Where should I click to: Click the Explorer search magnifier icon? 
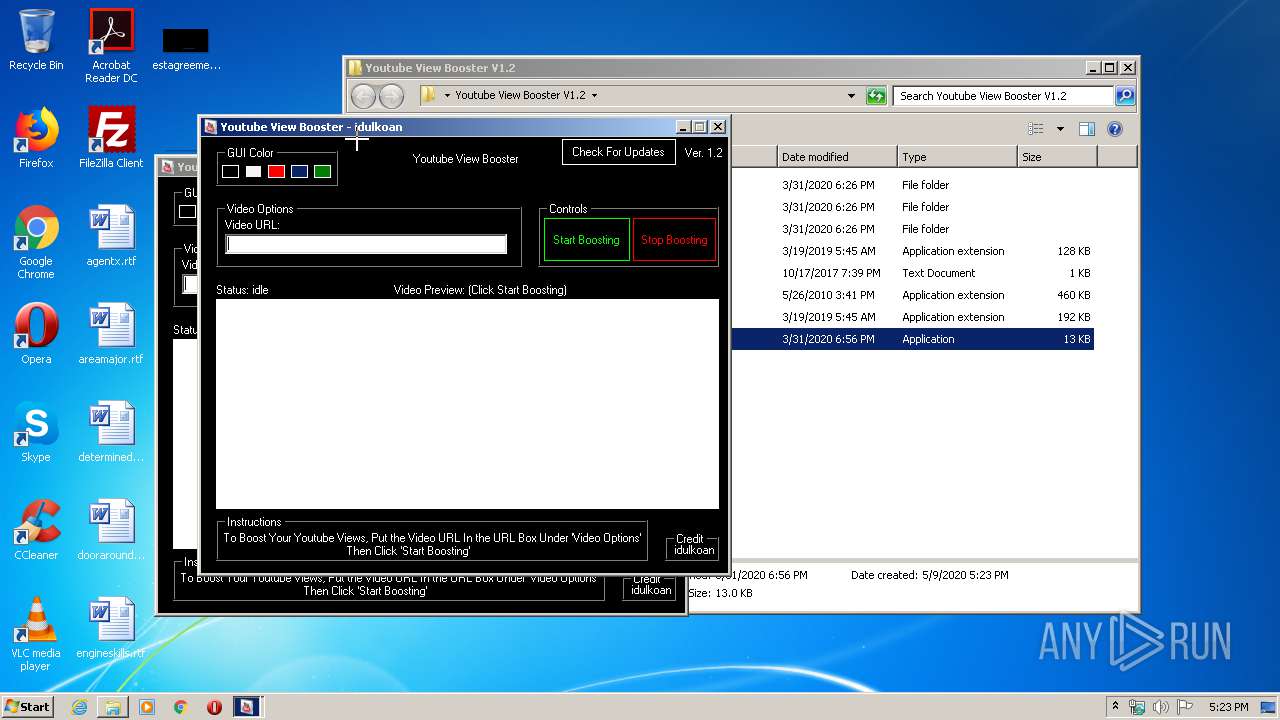coord(1125,96)
